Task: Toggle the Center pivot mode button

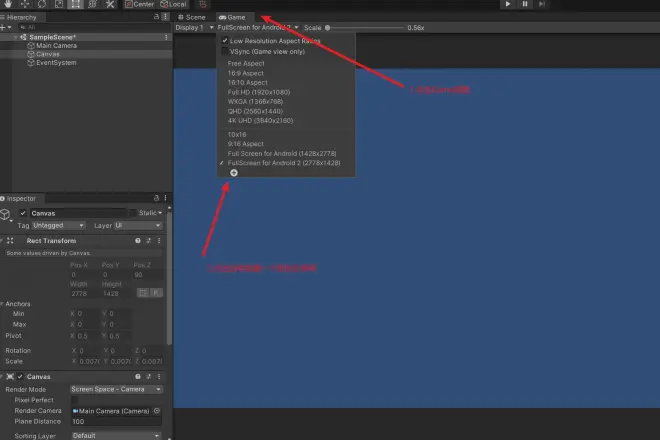Action: coord(139,4)
